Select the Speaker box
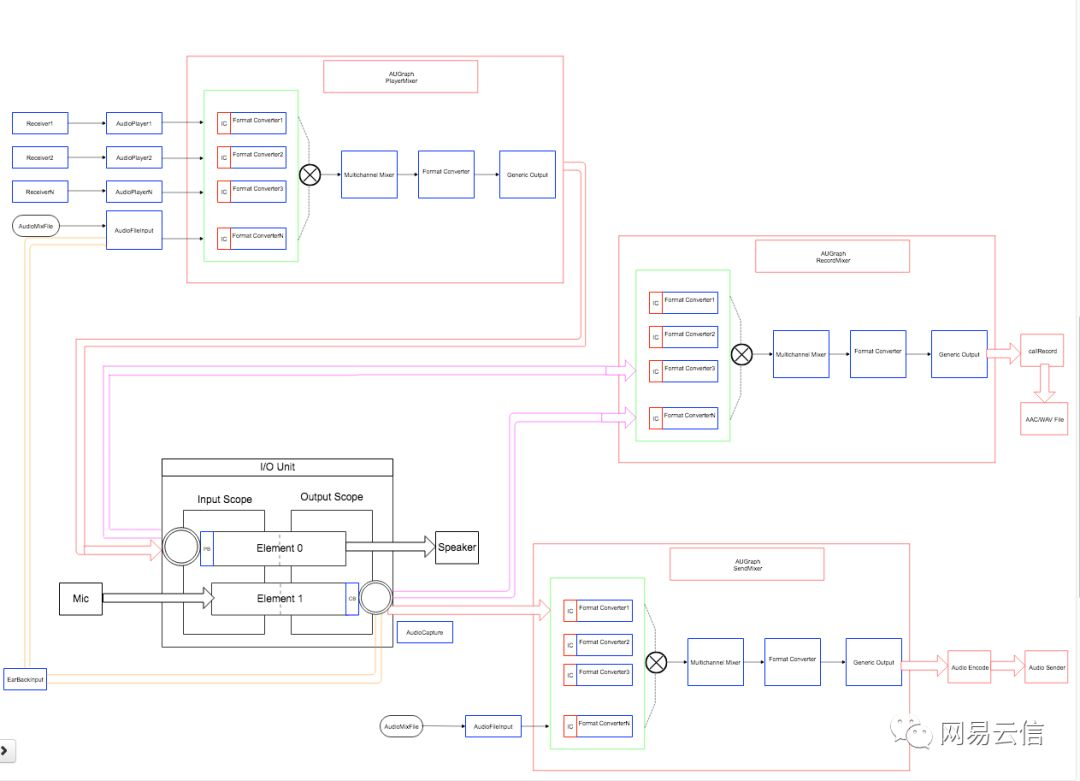Screen dimensions: 1080x781 tap(457, 548)
